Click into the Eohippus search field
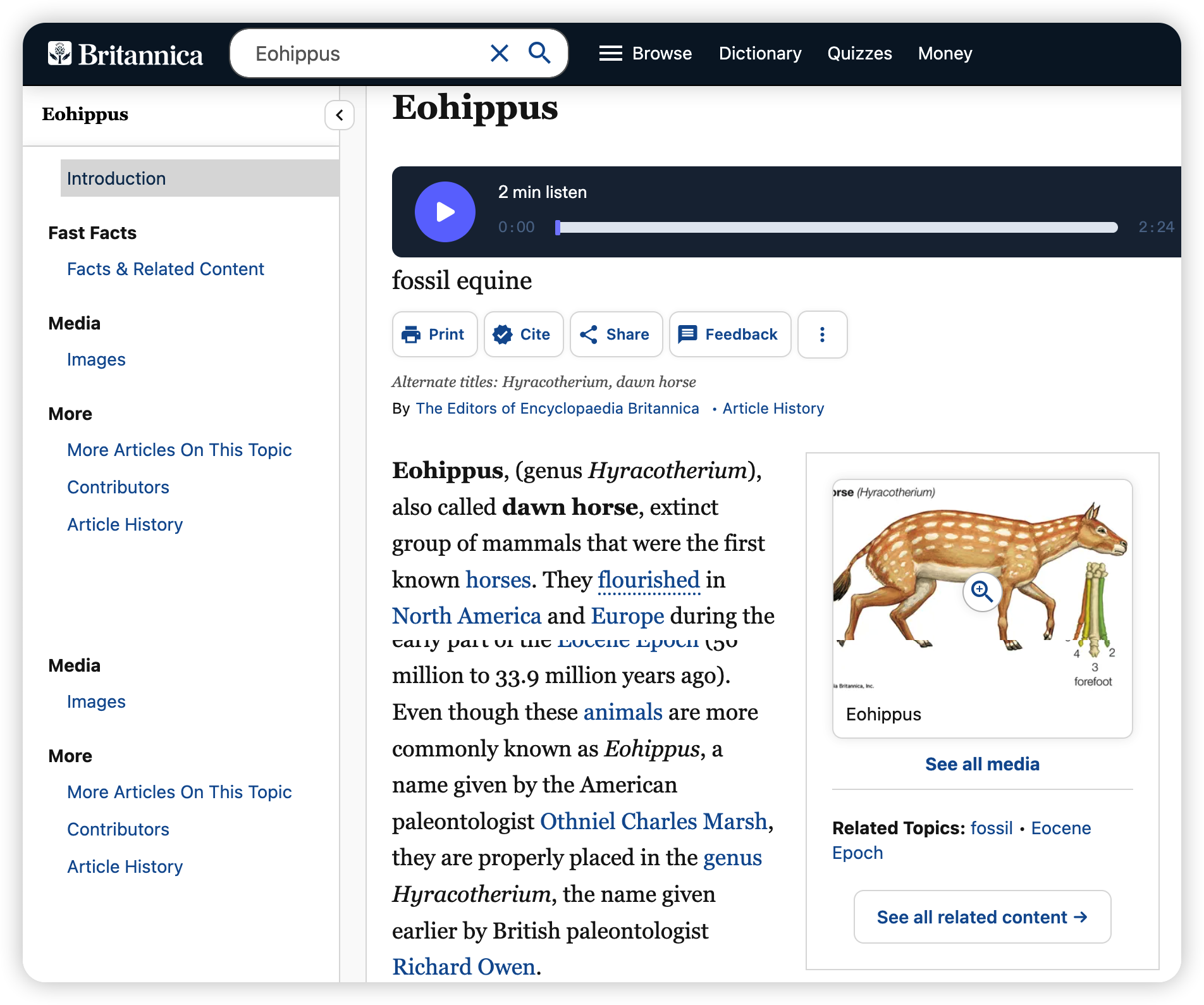The image size is (1204, 1005). point(367,54)
